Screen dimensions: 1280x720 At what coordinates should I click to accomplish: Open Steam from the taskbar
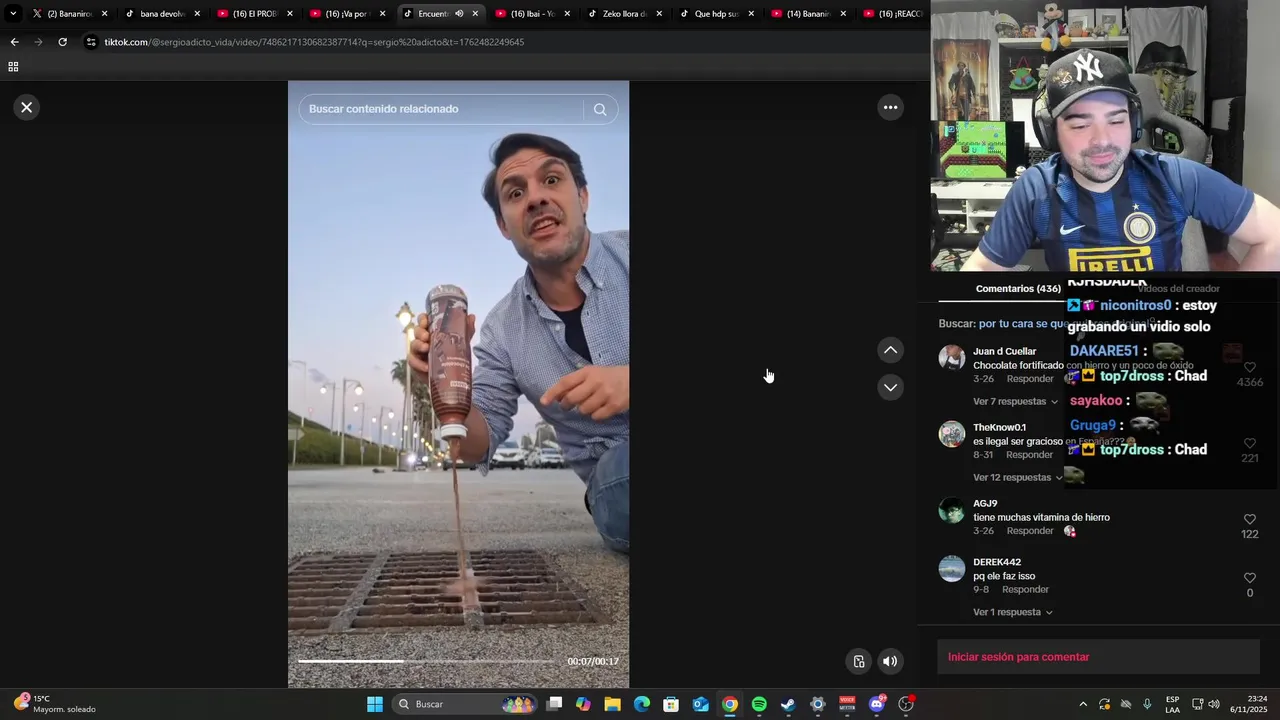(x=788, y=704)
